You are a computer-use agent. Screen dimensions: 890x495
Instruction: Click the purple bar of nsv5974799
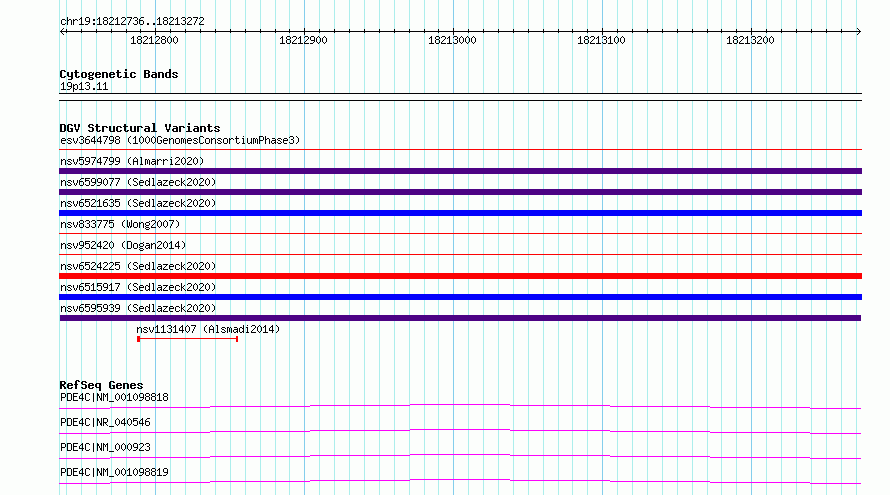460,171
